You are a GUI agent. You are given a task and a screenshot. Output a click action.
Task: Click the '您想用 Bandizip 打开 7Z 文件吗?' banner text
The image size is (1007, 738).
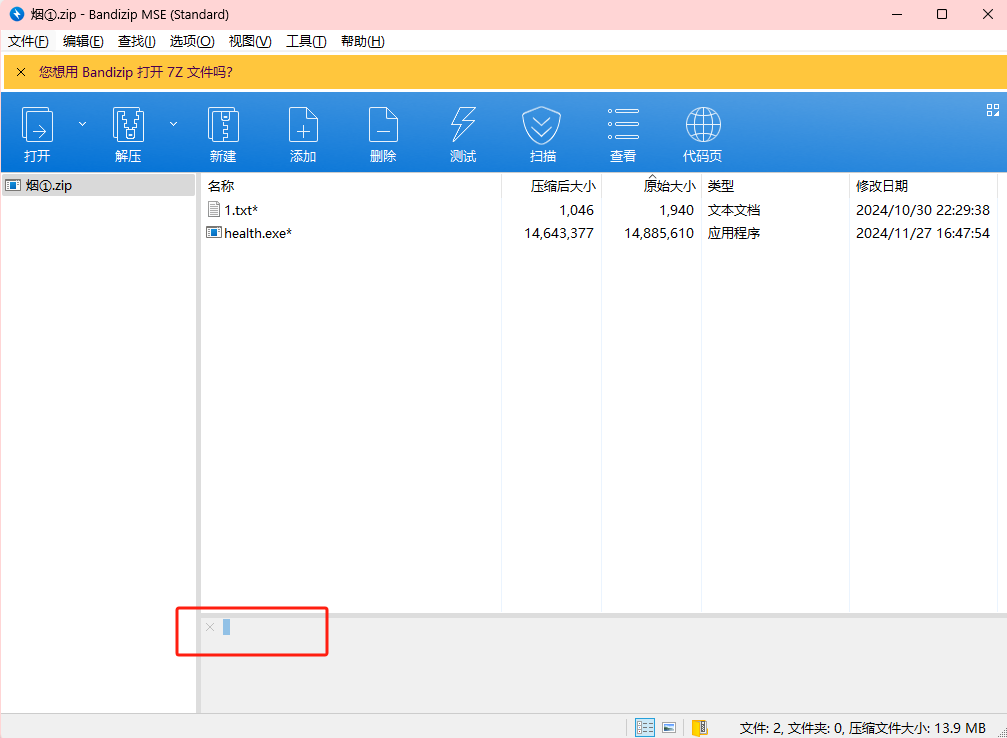(136, 72)
